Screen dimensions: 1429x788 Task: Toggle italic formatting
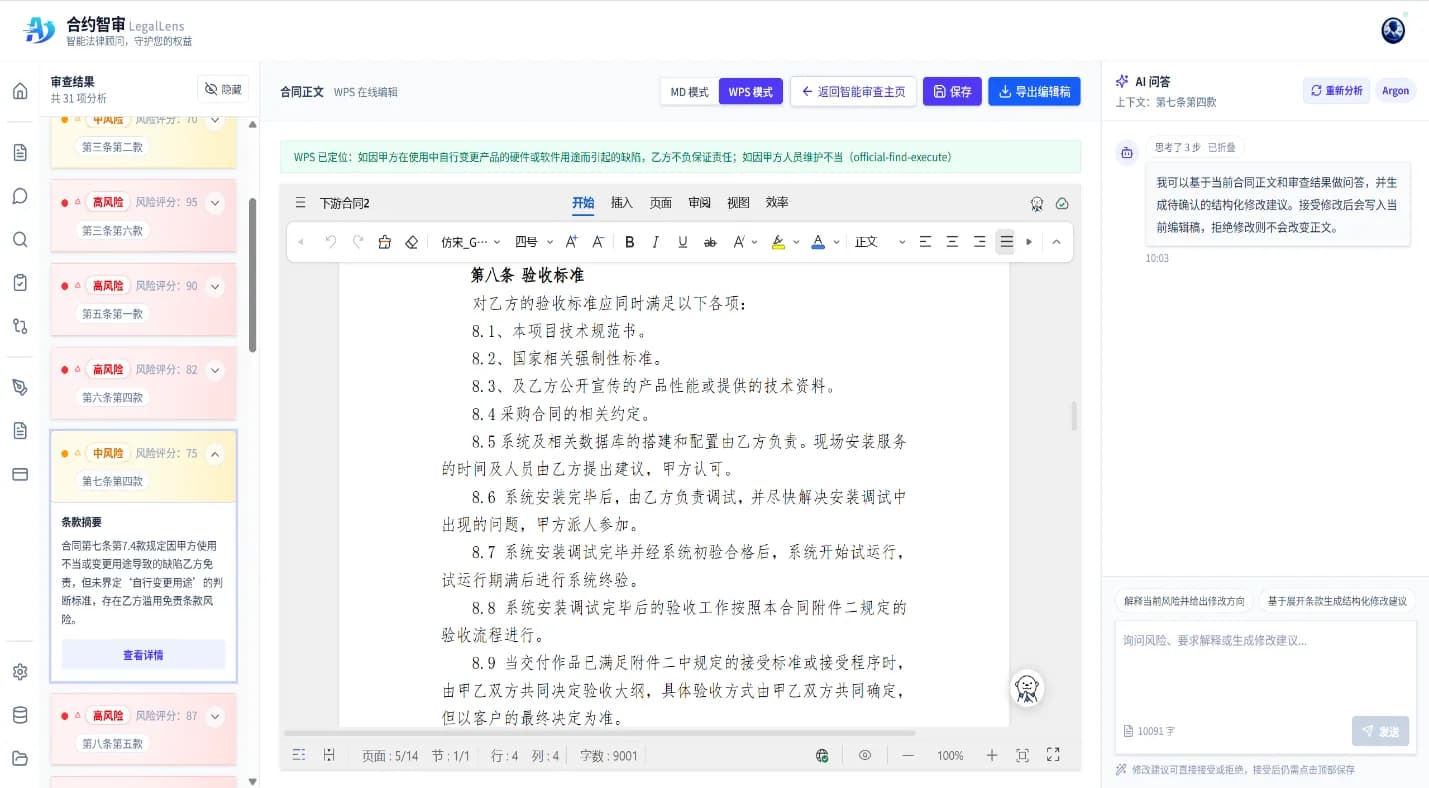[x=656, y=242]
